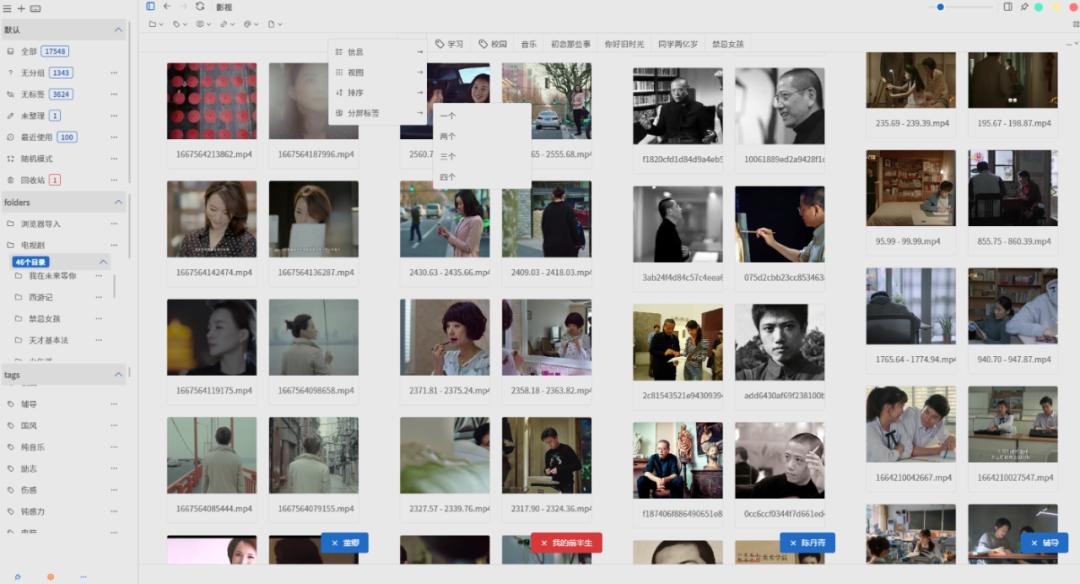The image size is (1080, 584).
Task: Close the 陈丹青 pane button
Action: pyautogui.click(x=807, y=543)
